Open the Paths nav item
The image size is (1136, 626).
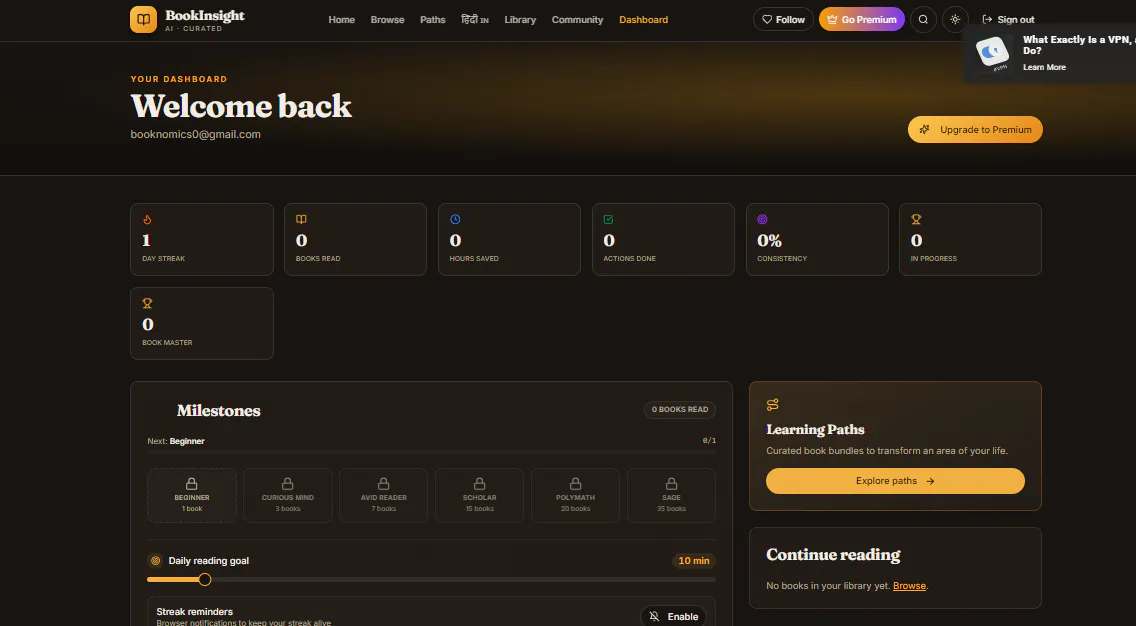point(433,20)
